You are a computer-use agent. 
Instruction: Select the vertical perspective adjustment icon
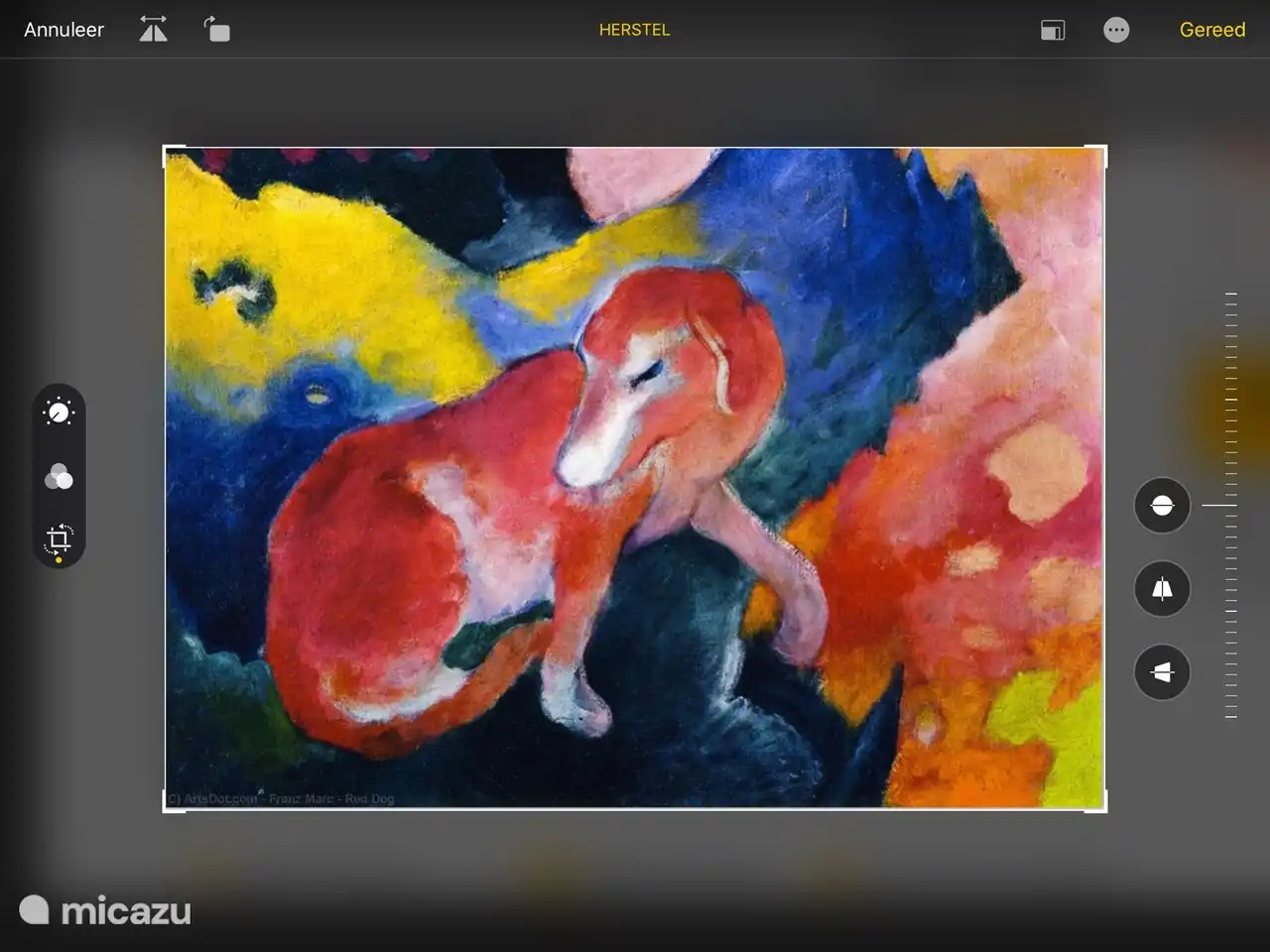[1162, 589]
